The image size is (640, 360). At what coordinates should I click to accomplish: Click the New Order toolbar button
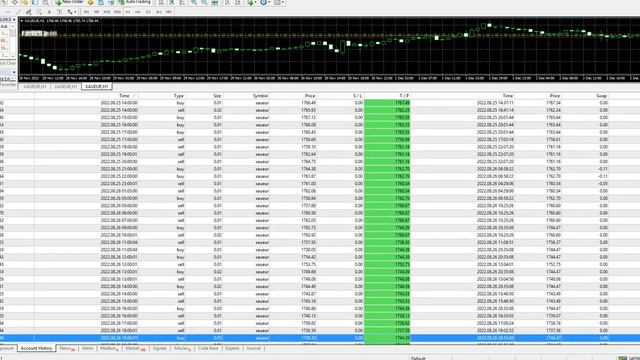pos(69,2)
